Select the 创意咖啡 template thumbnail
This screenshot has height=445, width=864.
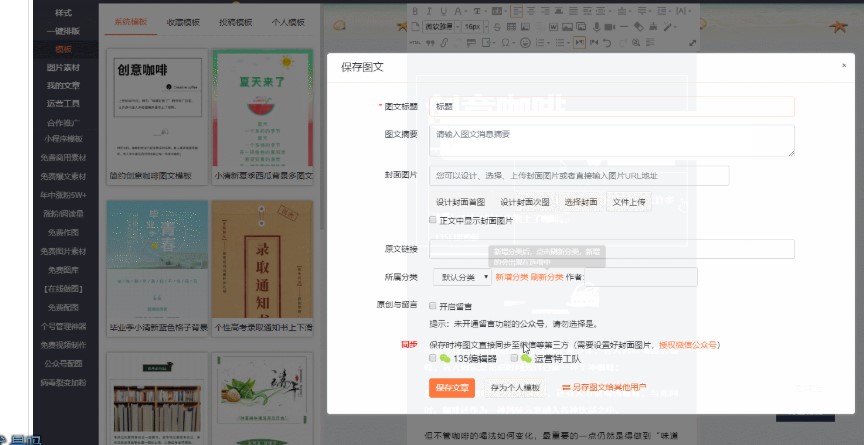154,110
